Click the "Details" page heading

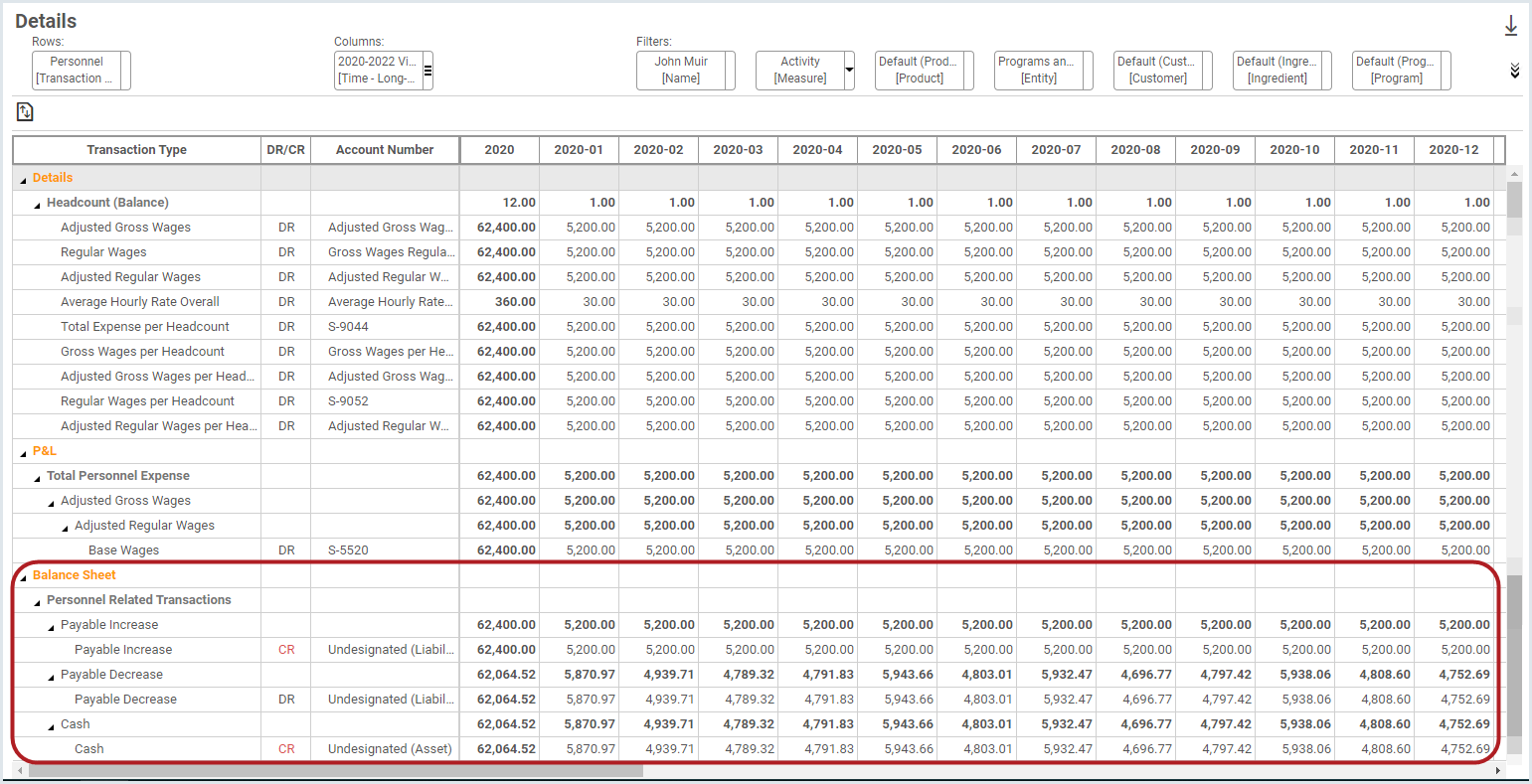point(46,21)
